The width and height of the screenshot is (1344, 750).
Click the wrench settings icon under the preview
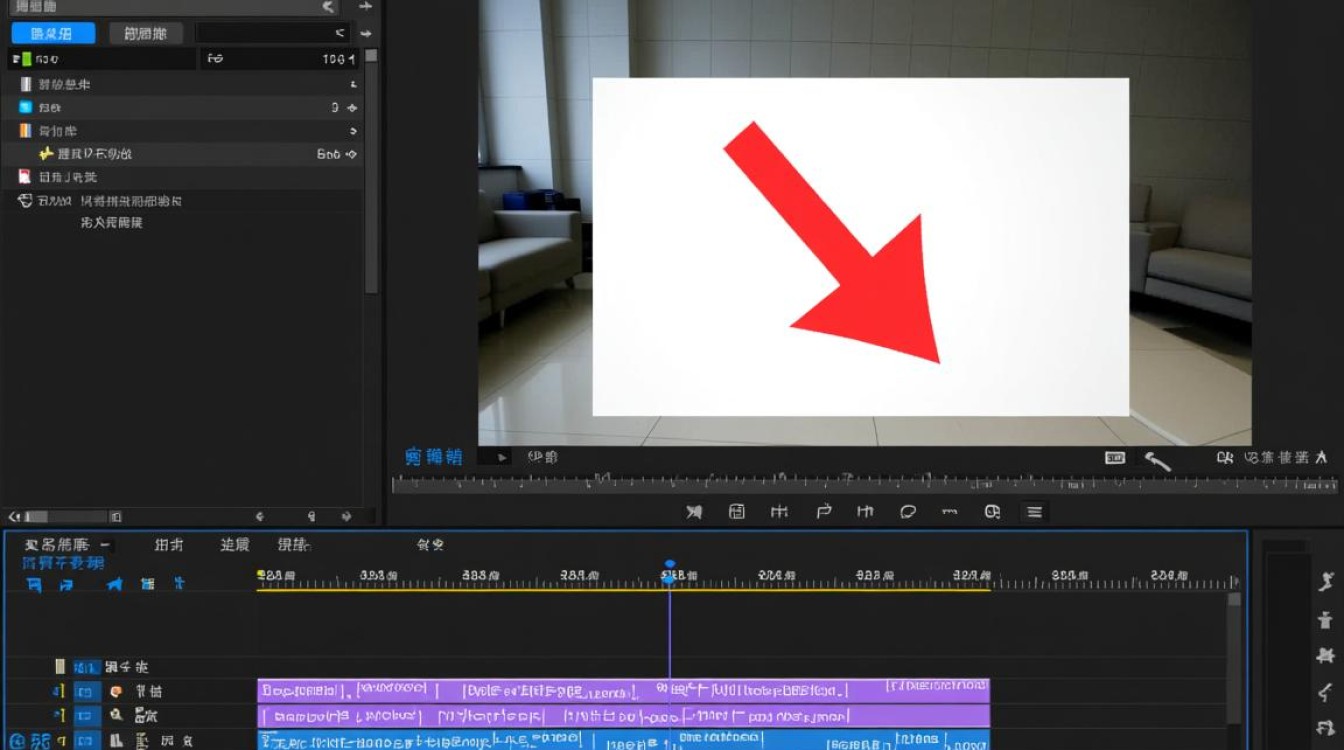click(x=1157, y=461)
